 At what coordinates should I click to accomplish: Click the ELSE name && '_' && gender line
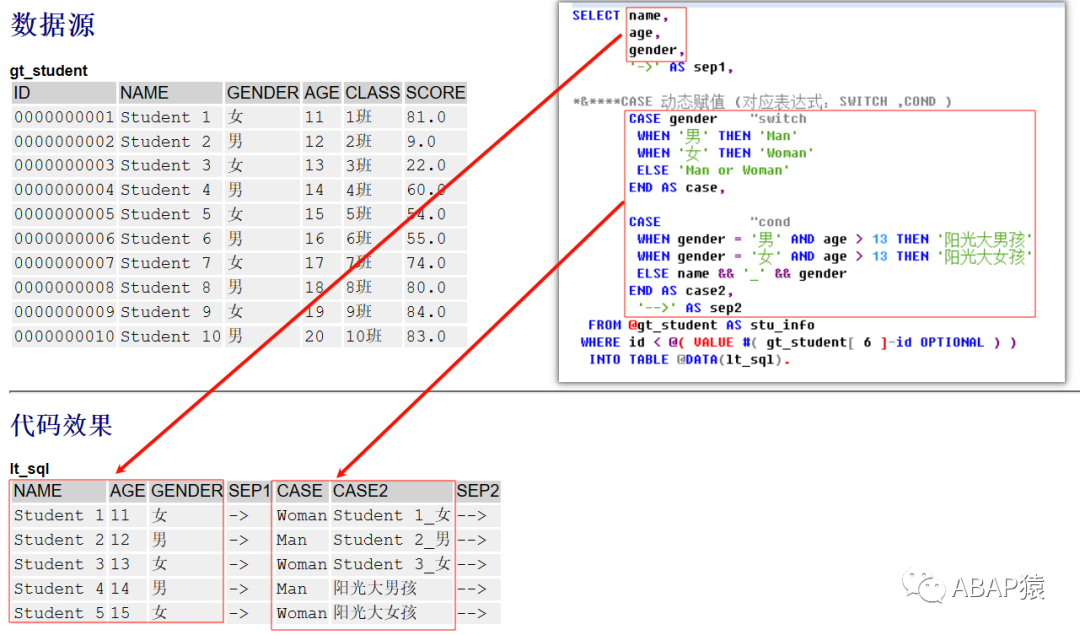point(742,273)
